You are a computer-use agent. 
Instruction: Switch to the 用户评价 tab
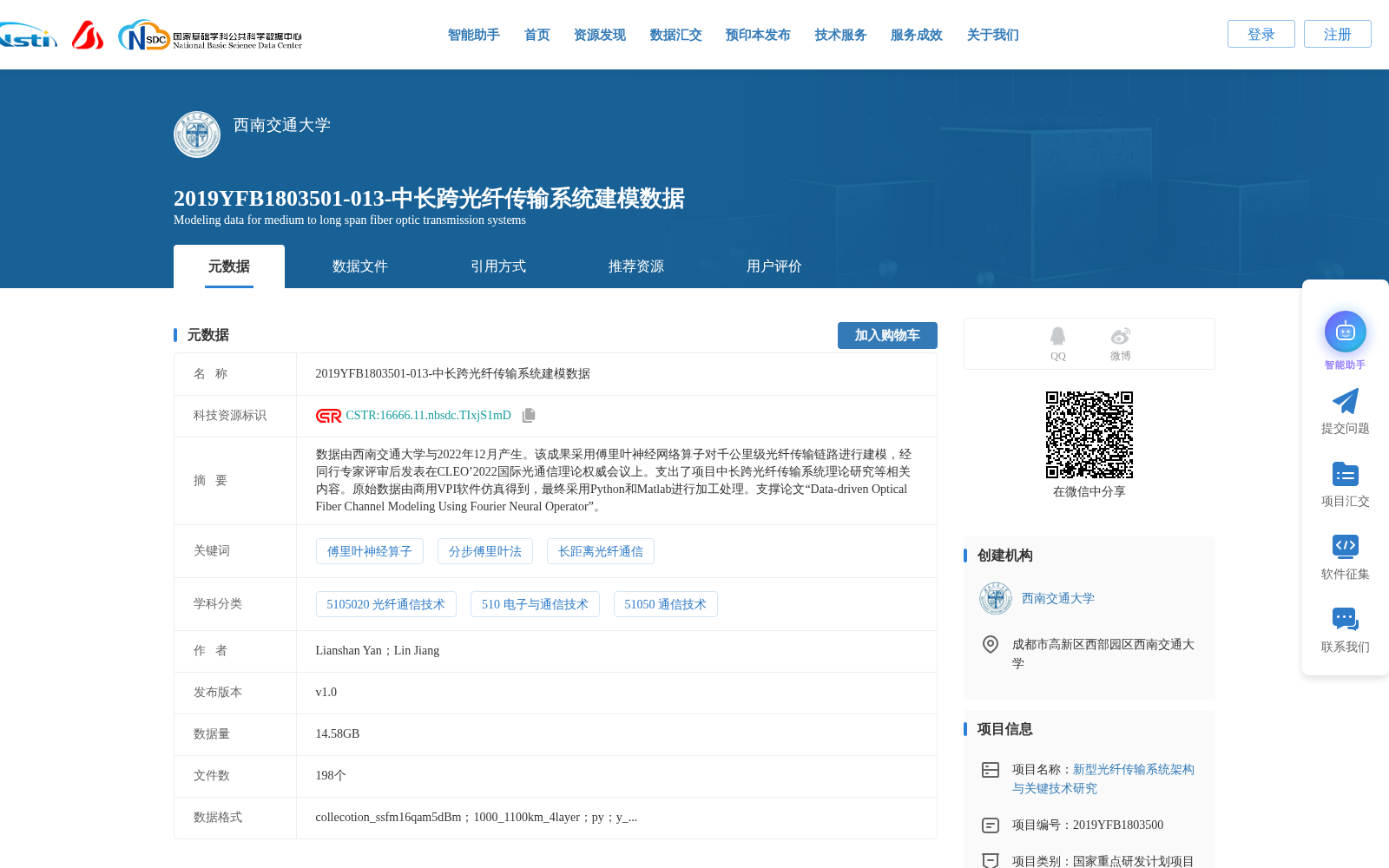point(774,266)
